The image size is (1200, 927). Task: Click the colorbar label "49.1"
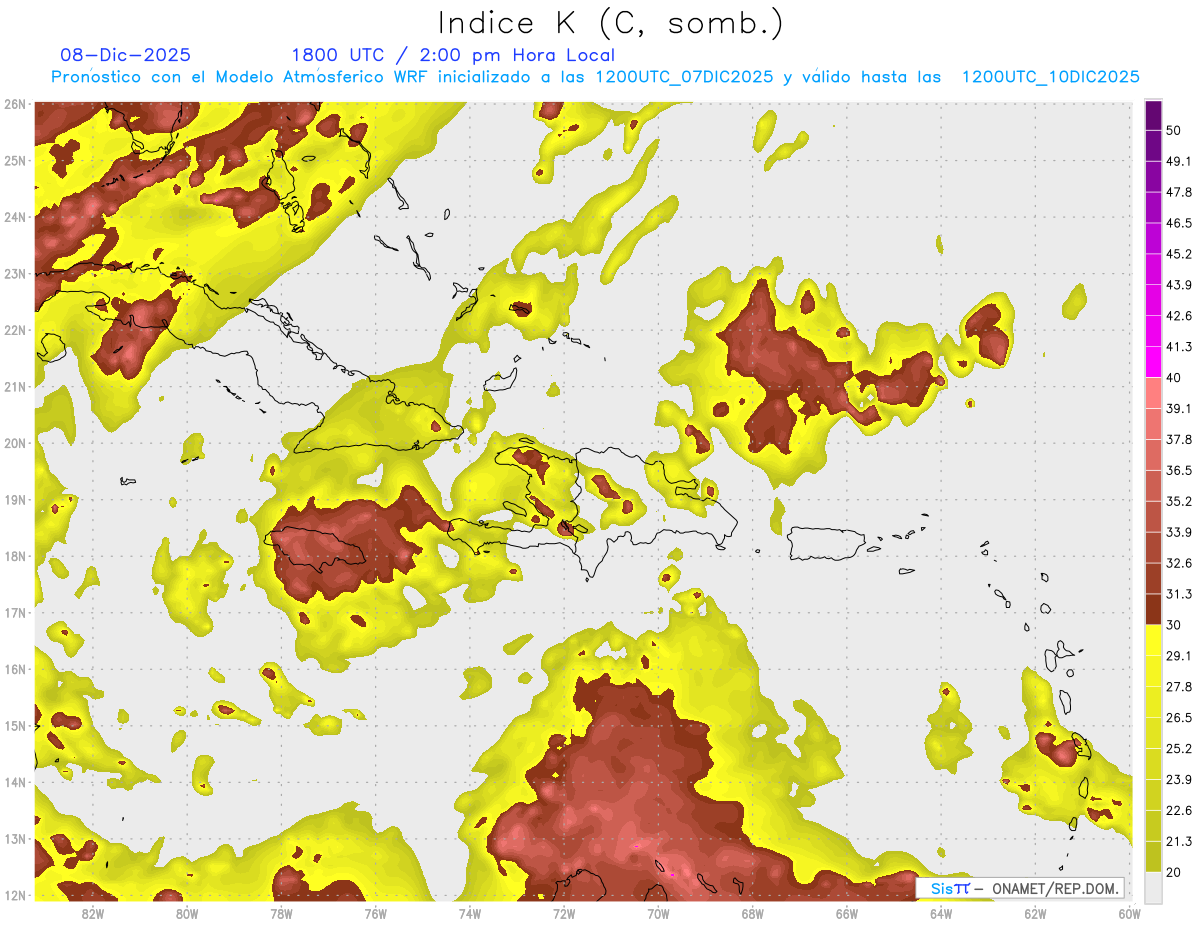click(1179, 161)
